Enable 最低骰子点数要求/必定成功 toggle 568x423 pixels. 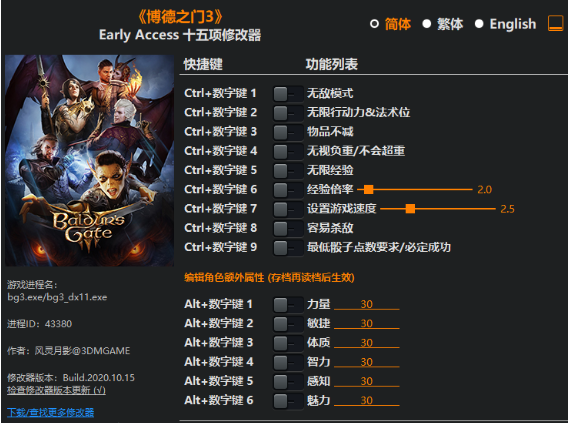click(x=288, y=248)
